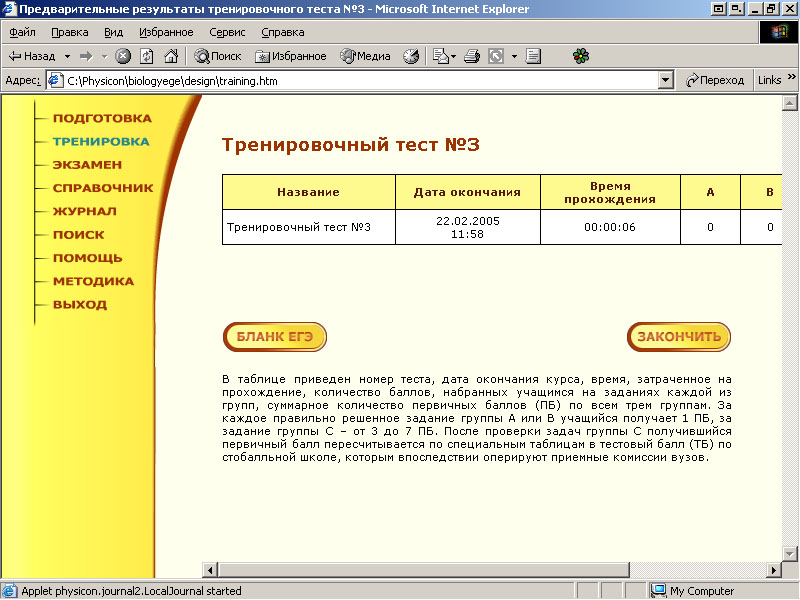
Task: Click the Название column header
Action: (x=309, y=192)
